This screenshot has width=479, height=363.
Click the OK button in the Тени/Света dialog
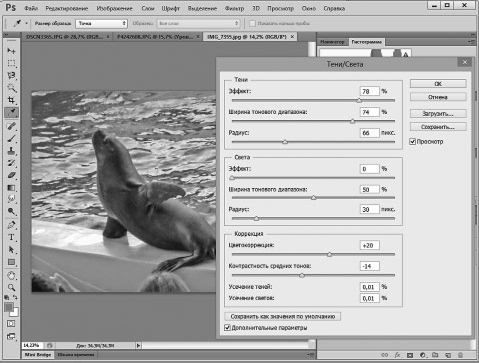[438, 84]
